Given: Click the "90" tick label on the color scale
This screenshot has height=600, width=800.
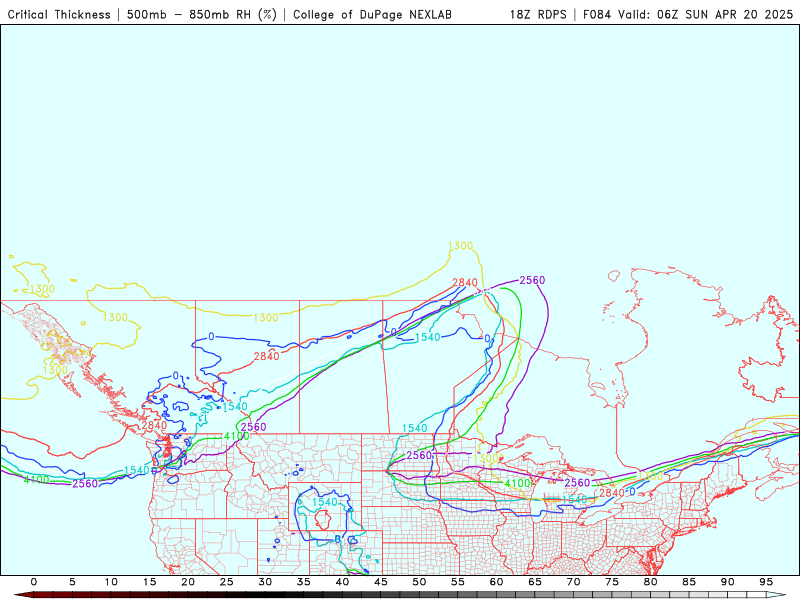Looking at the screenshot, I should 728,582.
